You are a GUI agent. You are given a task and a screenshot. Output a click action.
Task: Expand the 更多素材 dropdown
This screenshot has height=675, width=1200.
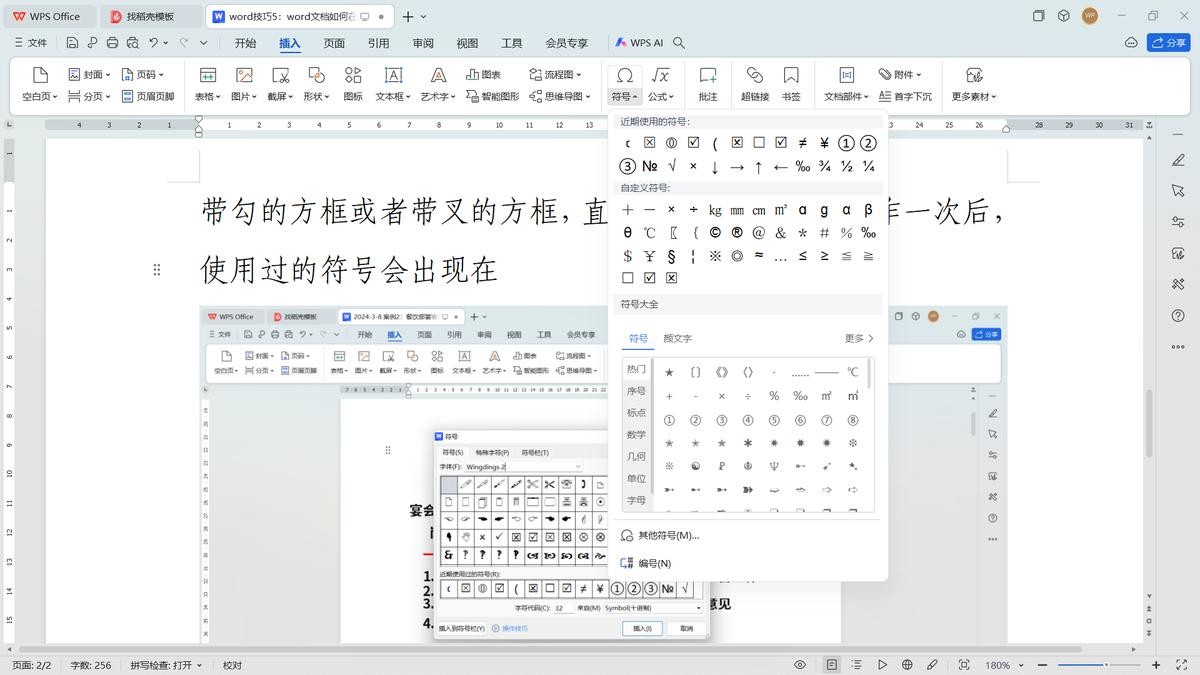974,97
